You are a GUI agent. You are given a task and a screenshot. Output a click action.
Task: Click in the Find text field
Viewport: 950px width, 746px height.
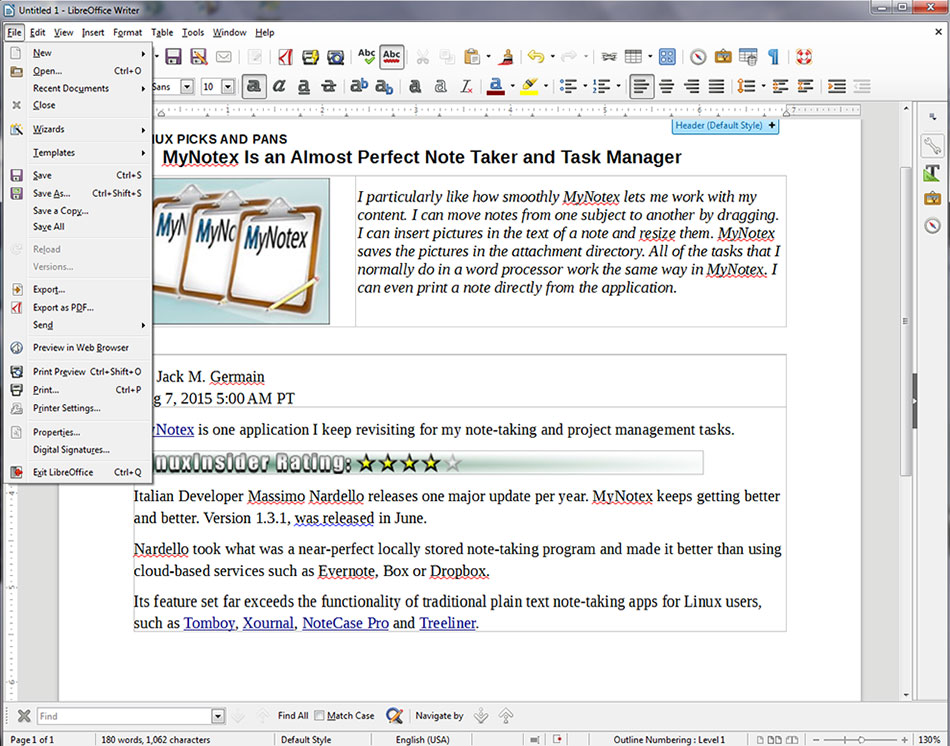click(x=124, y=716)
